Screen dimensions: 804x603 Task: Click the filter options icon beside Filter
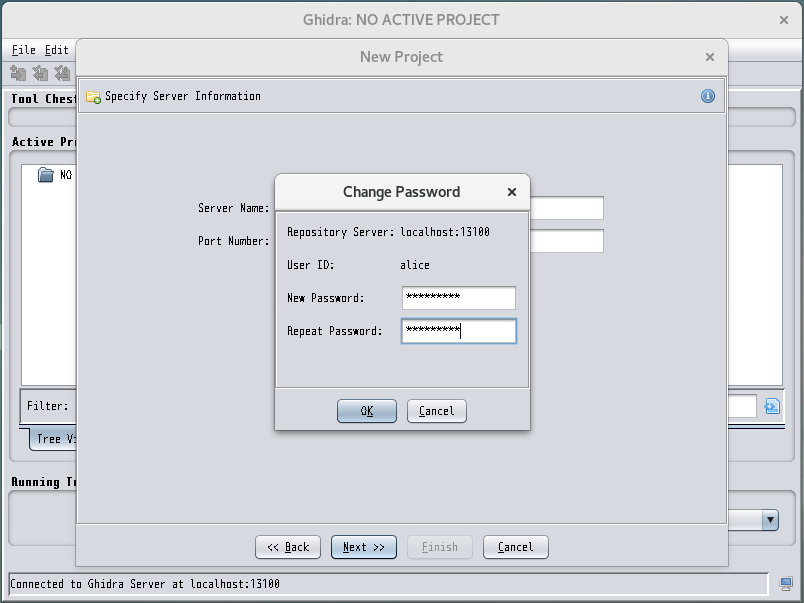tap(772, 406)
